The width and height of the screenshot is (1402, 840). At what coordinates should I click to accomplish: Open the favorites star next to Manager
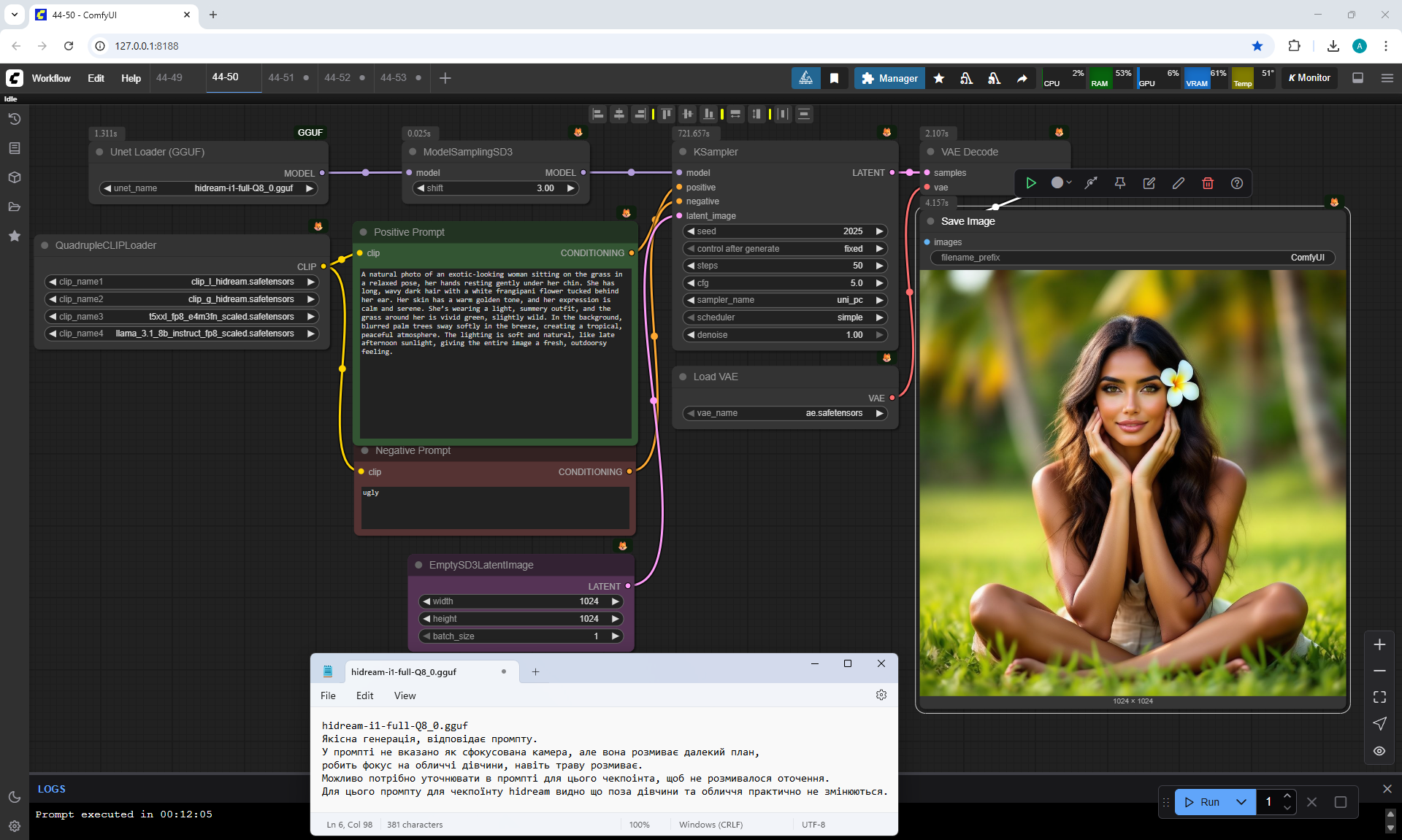(939, 78)
